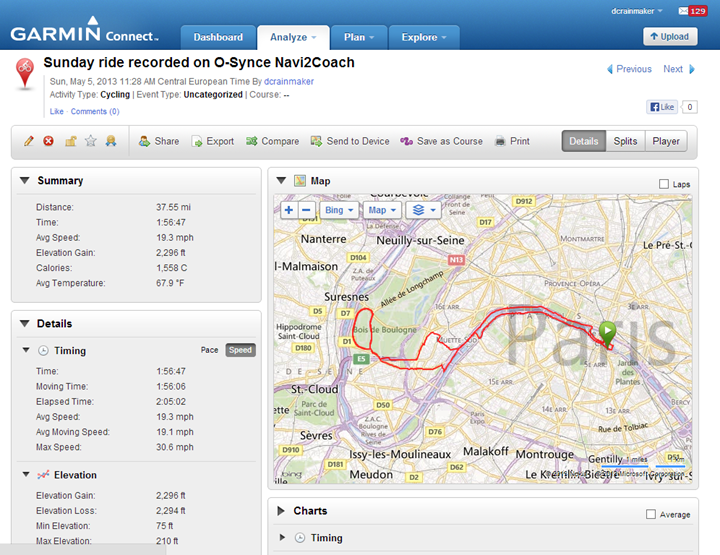Collapse the Summary panel
Viewport: 720px width, 555px height.
click(25, 180)
